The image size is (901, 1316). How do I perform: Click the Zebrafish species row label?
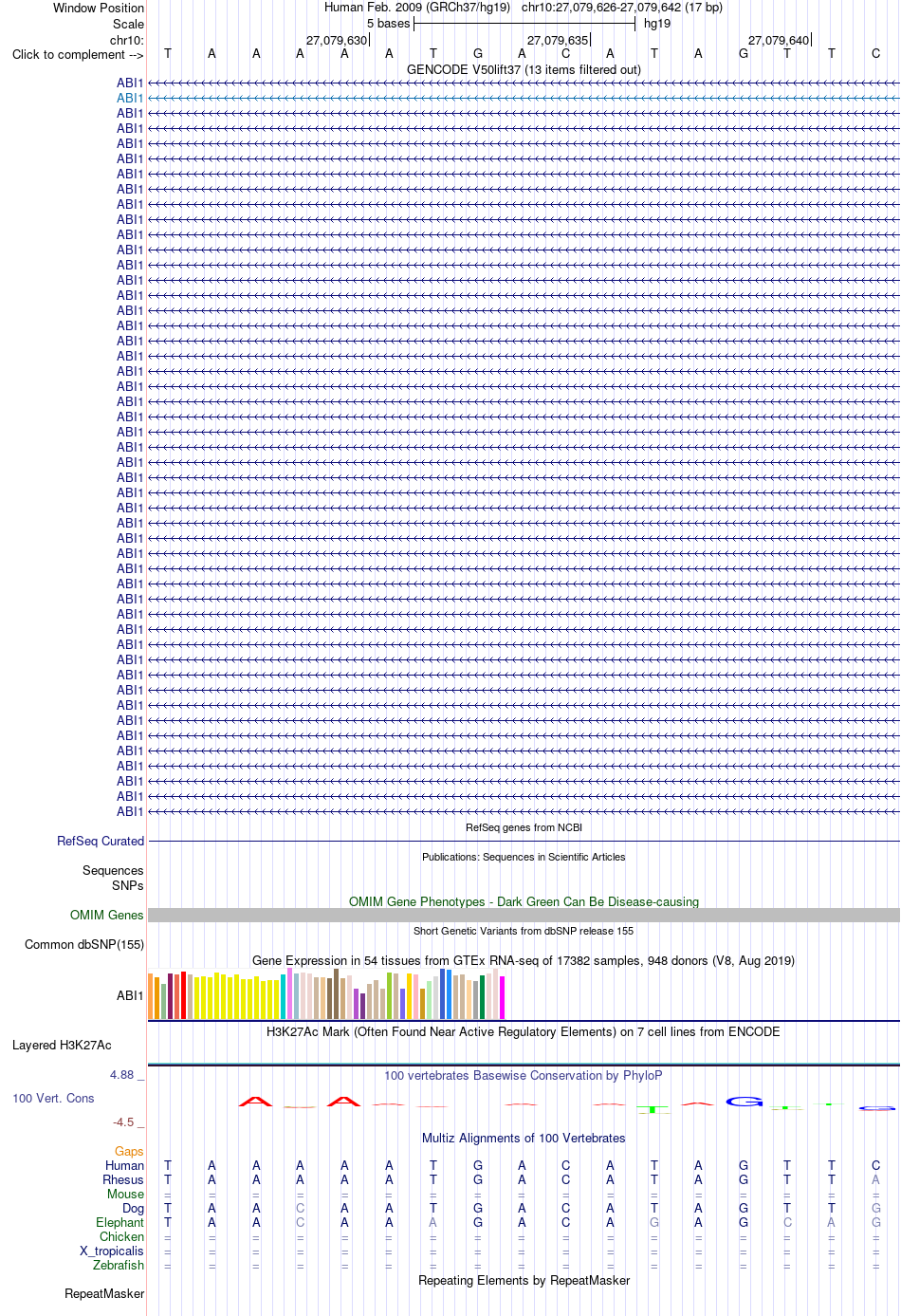point(119,1265)
